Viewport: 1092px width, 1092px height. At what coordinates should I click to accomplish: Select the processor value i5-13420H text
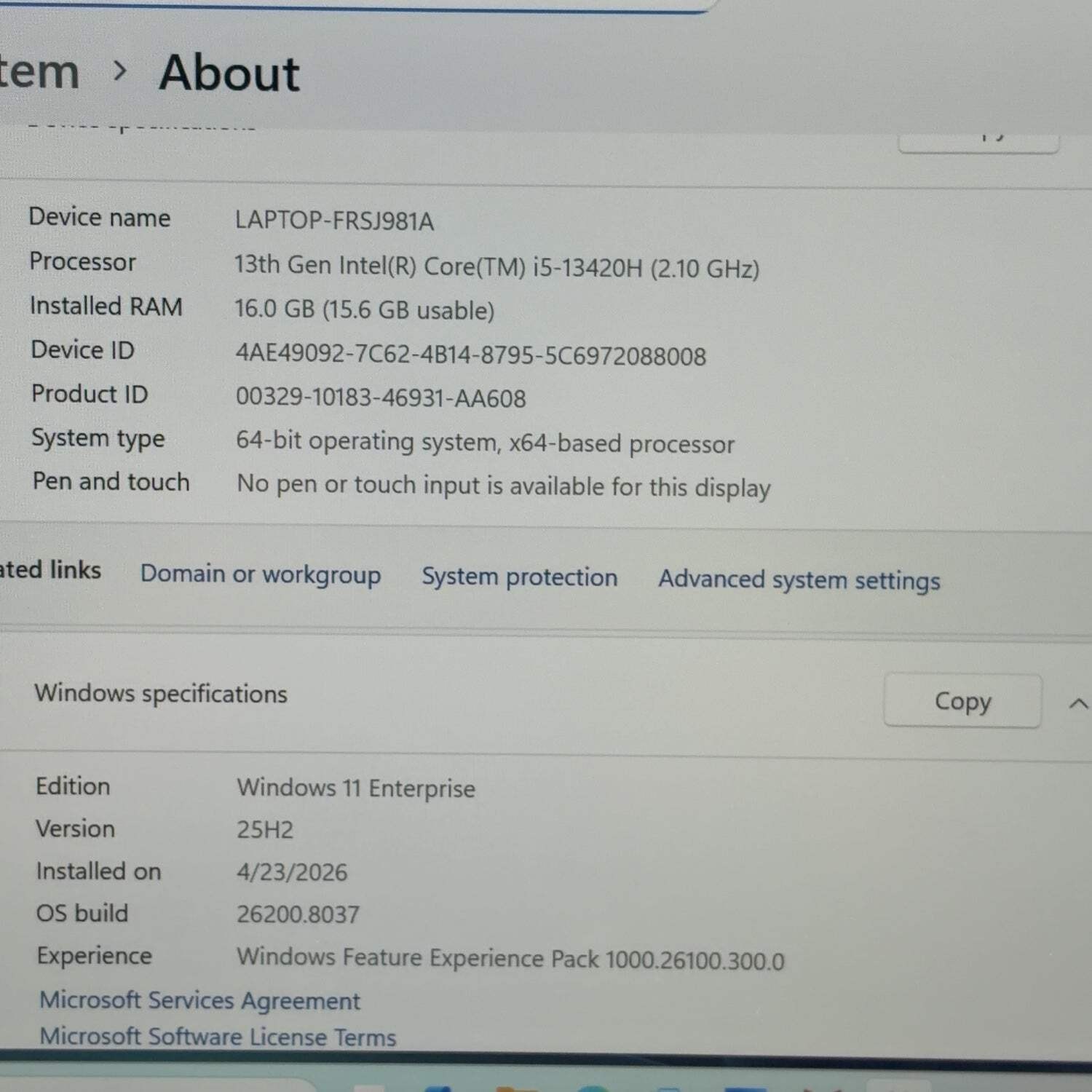496,267
